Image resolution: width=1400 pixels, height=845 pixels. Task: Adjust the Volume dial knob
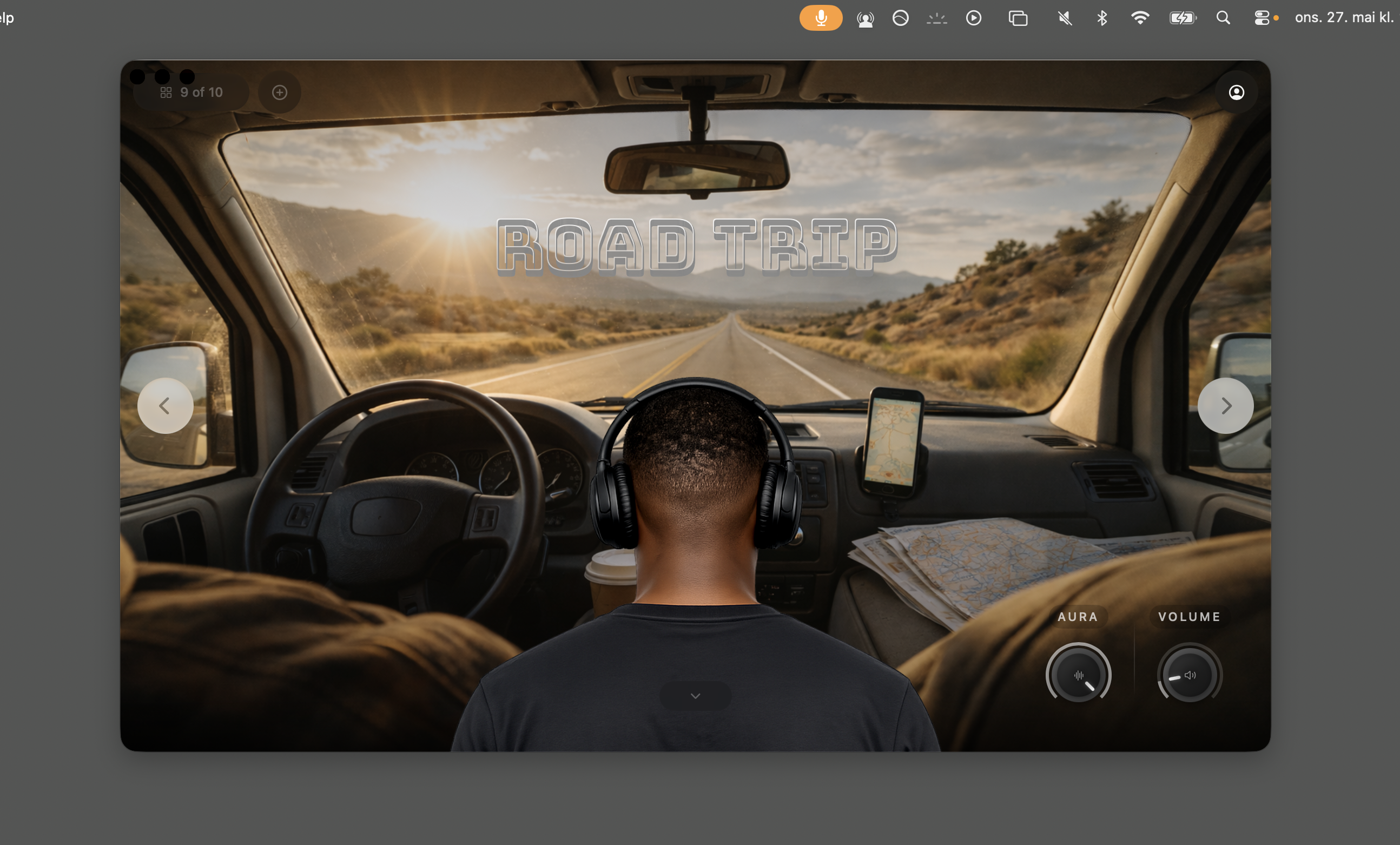click(x=1190, y=675)
